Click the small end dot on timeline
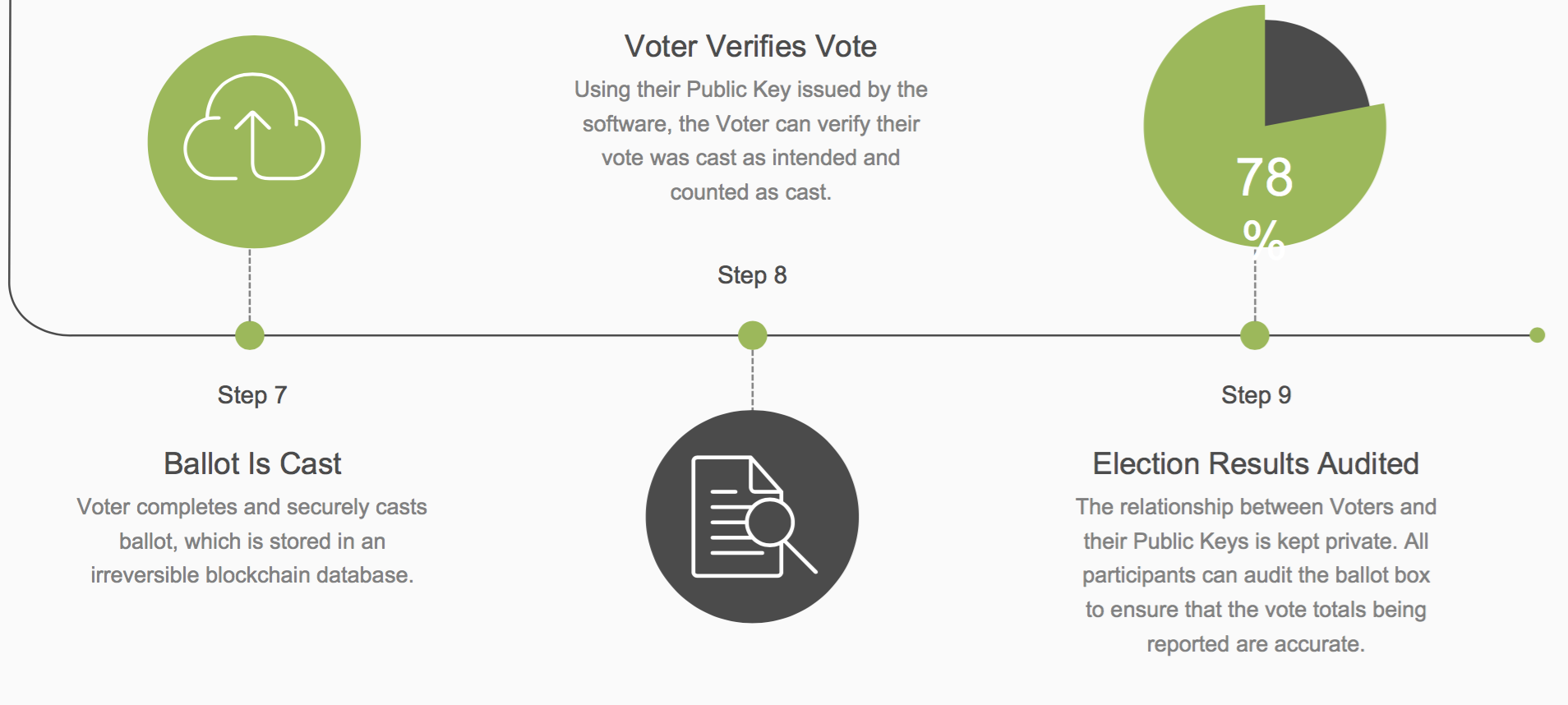1568x705 pixels. [x=1538, y=335]
